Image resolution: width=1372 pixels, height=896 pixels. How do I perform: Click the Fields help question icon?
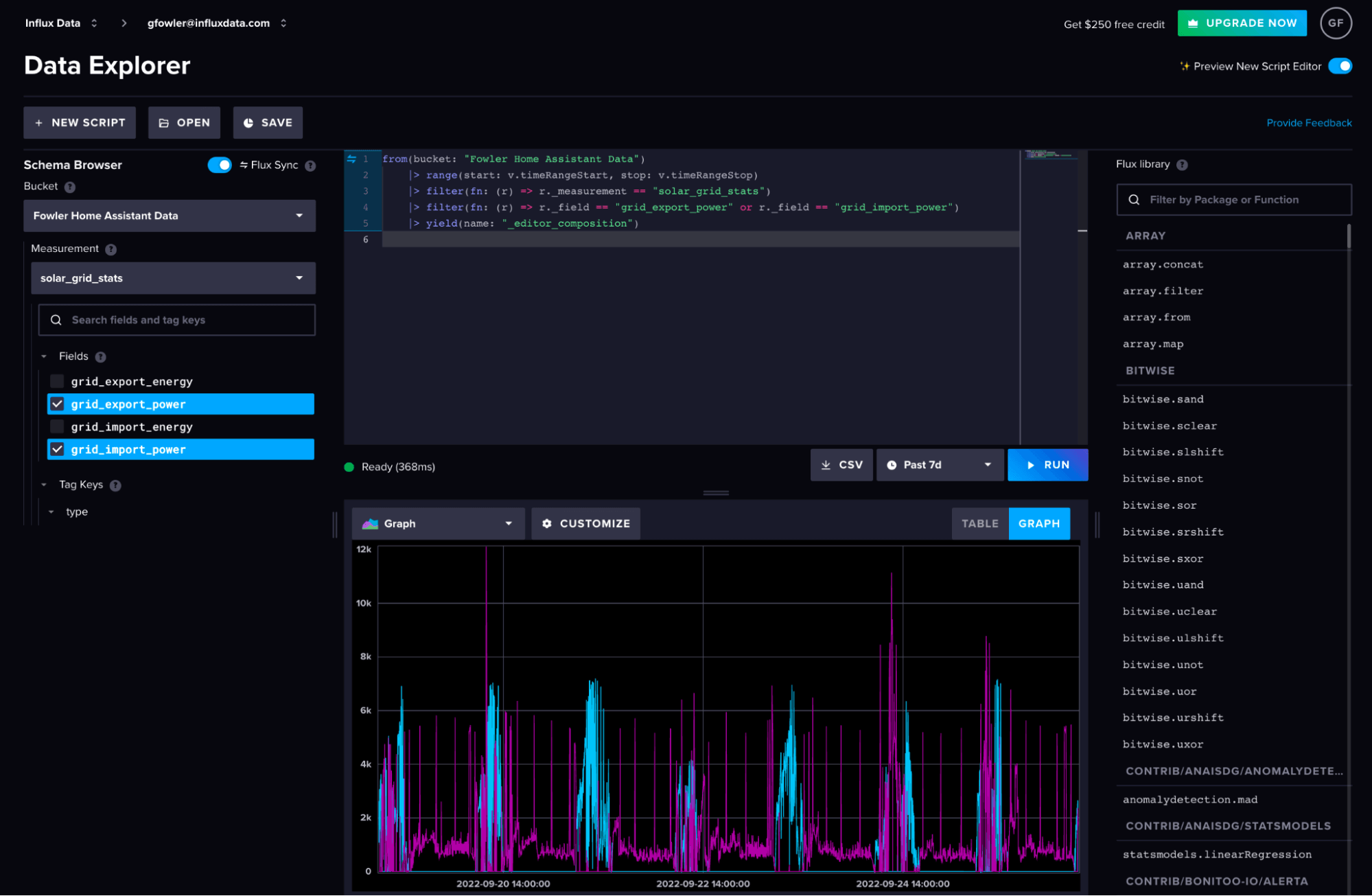tap(101, 357)
